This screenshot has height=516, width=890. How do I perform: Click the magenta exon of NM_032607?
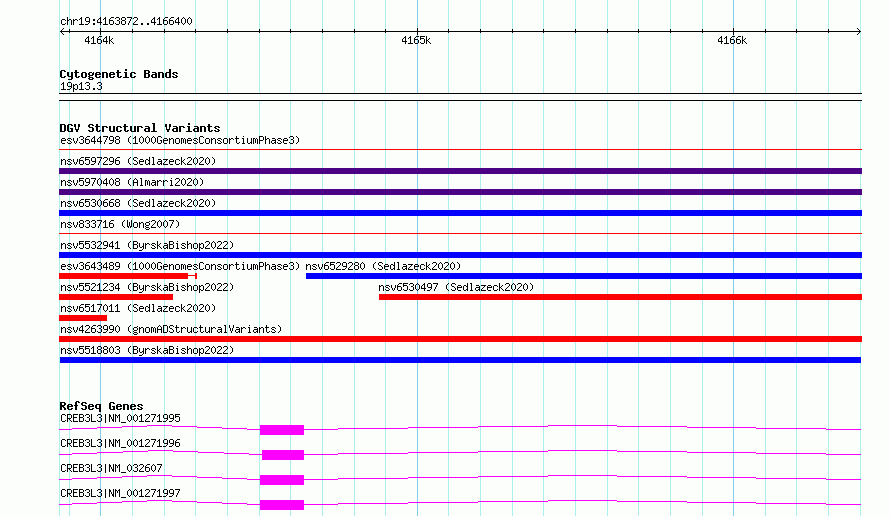click(x=282, y=480)
